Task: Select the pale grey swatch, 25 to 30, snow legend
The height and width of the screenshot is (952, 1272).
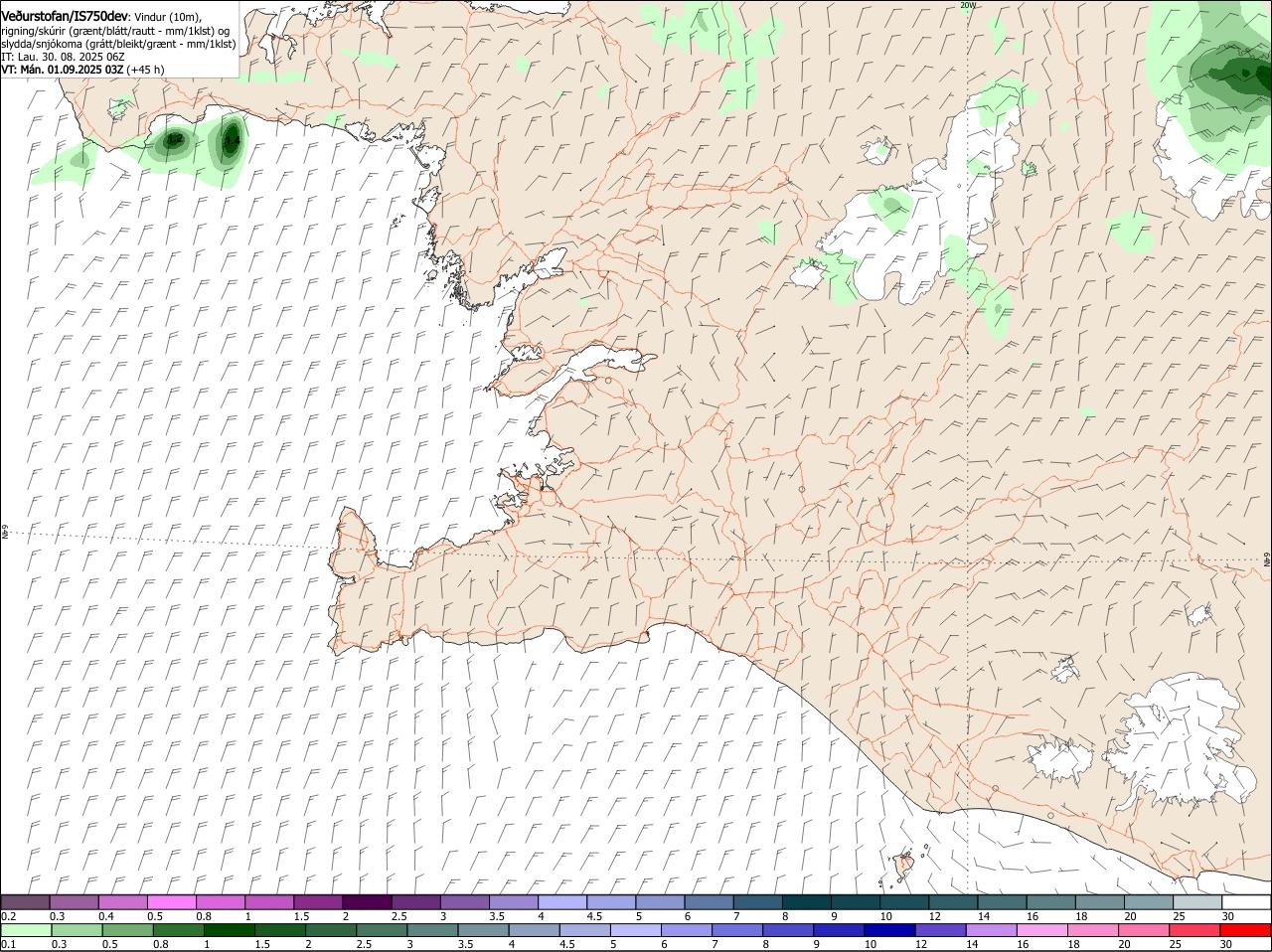Action: (x=1197, y=901)
